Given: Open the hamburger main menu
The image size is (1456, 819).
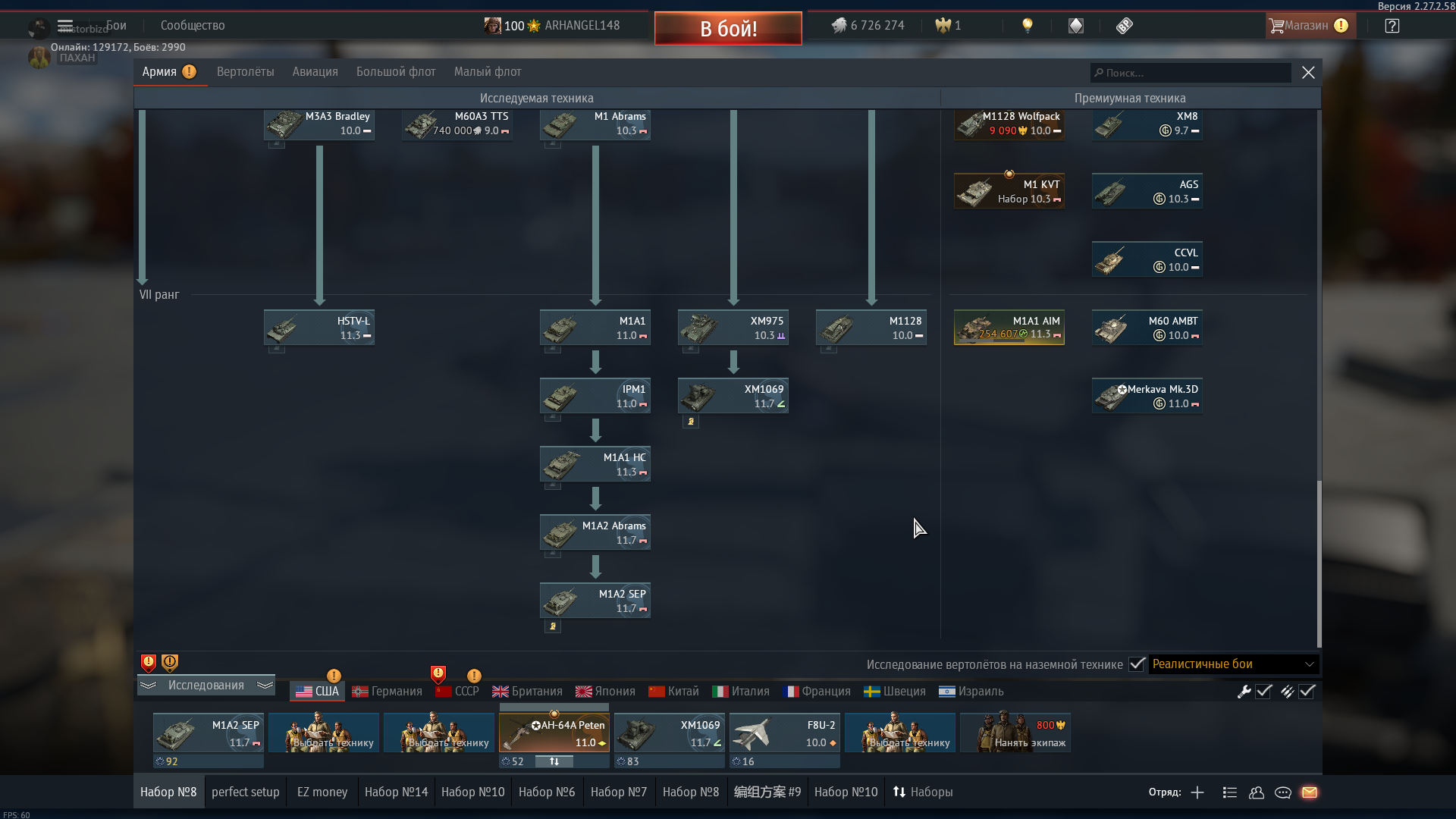Looking at the screenshot, I should tap(65, 25).
